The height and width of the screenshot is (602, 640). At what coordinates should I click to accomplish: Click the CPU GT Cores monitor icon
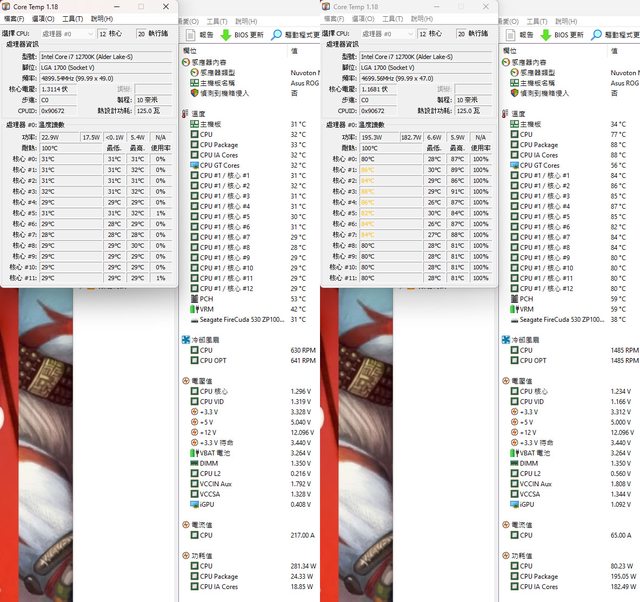(194, 165)
